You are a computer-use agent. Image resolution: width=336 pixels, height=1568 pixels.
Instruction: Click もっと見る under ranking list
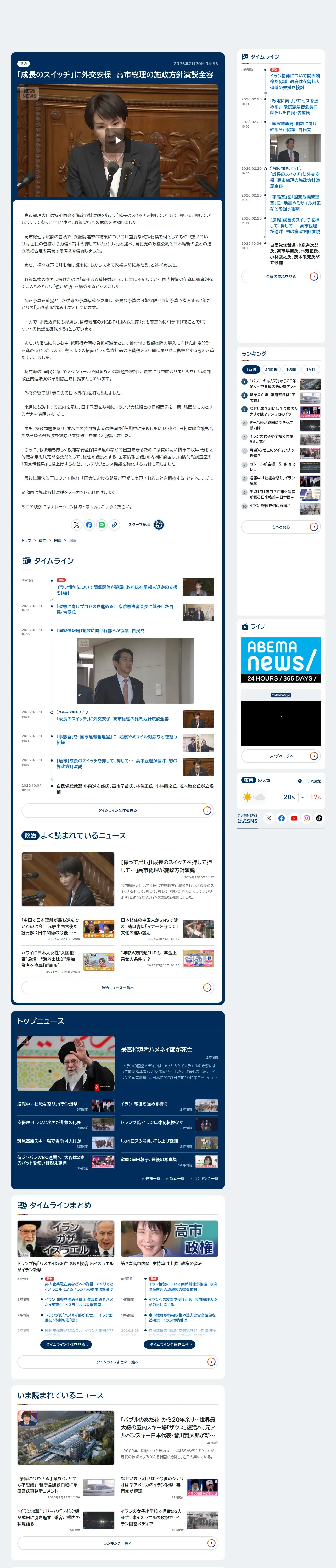281,527
